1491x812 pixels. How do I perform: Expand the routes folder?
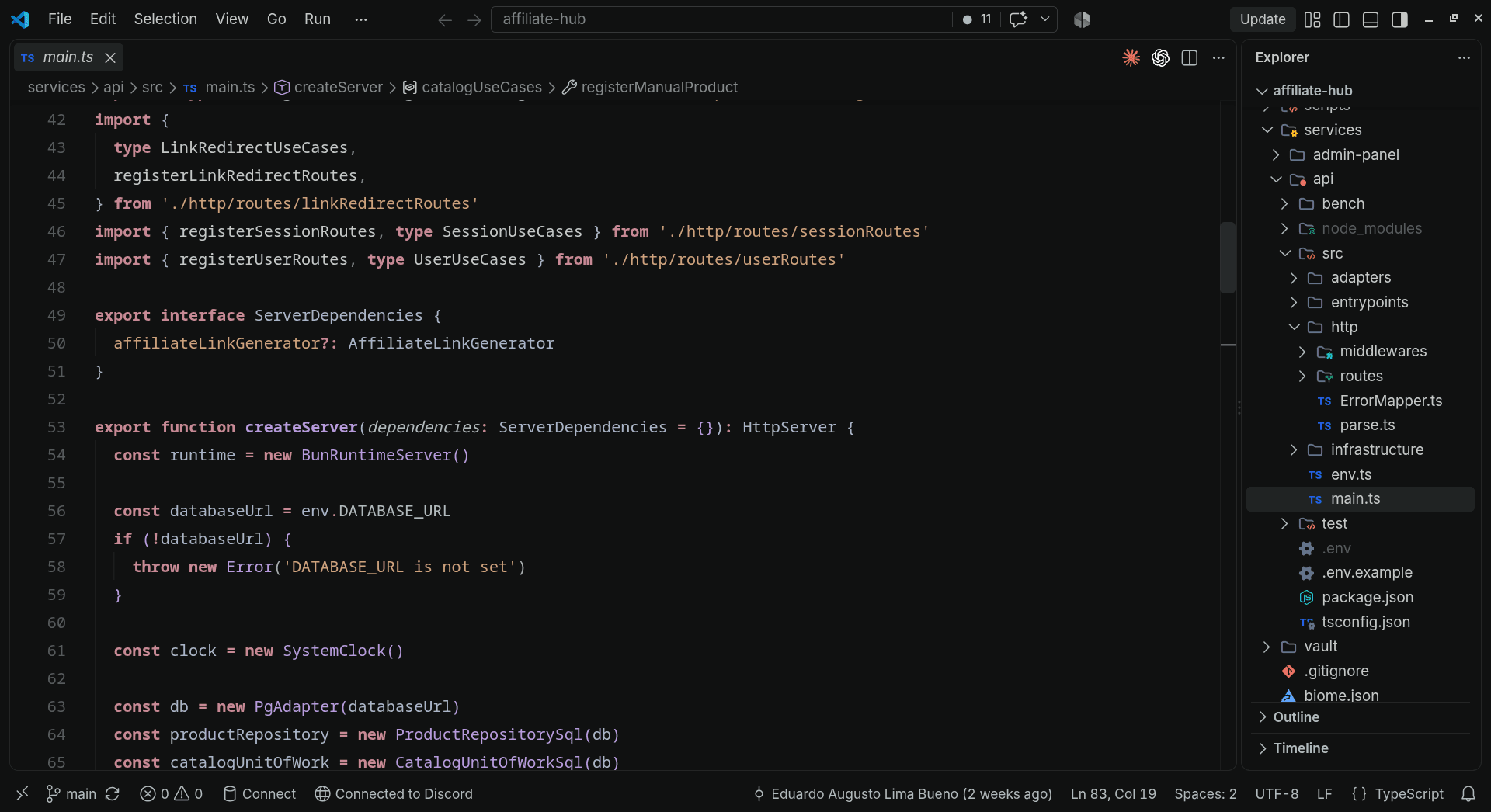pos(1302,377)
